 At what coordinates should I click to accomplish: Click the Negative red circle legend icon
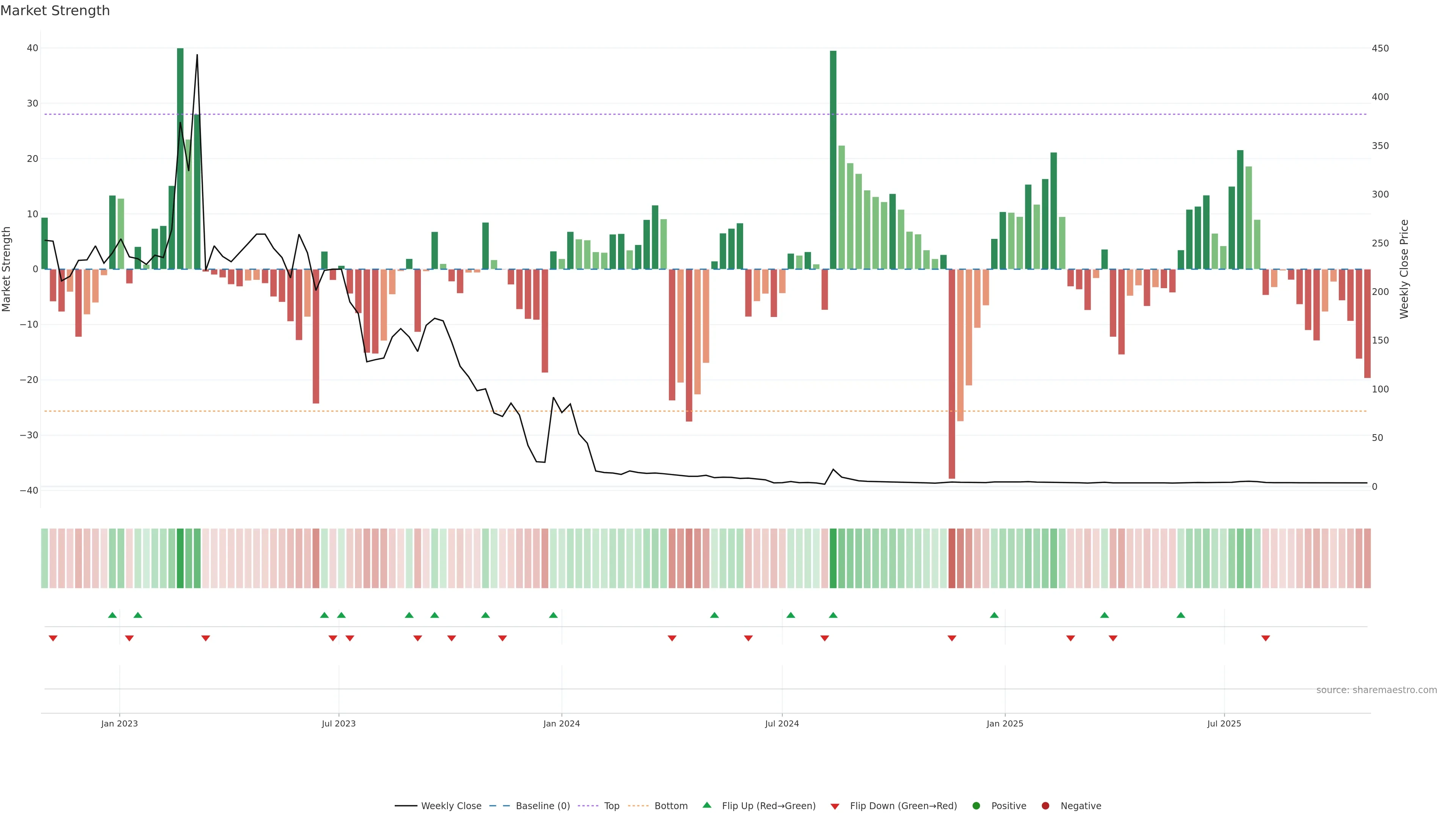[x=1045, y=806]
